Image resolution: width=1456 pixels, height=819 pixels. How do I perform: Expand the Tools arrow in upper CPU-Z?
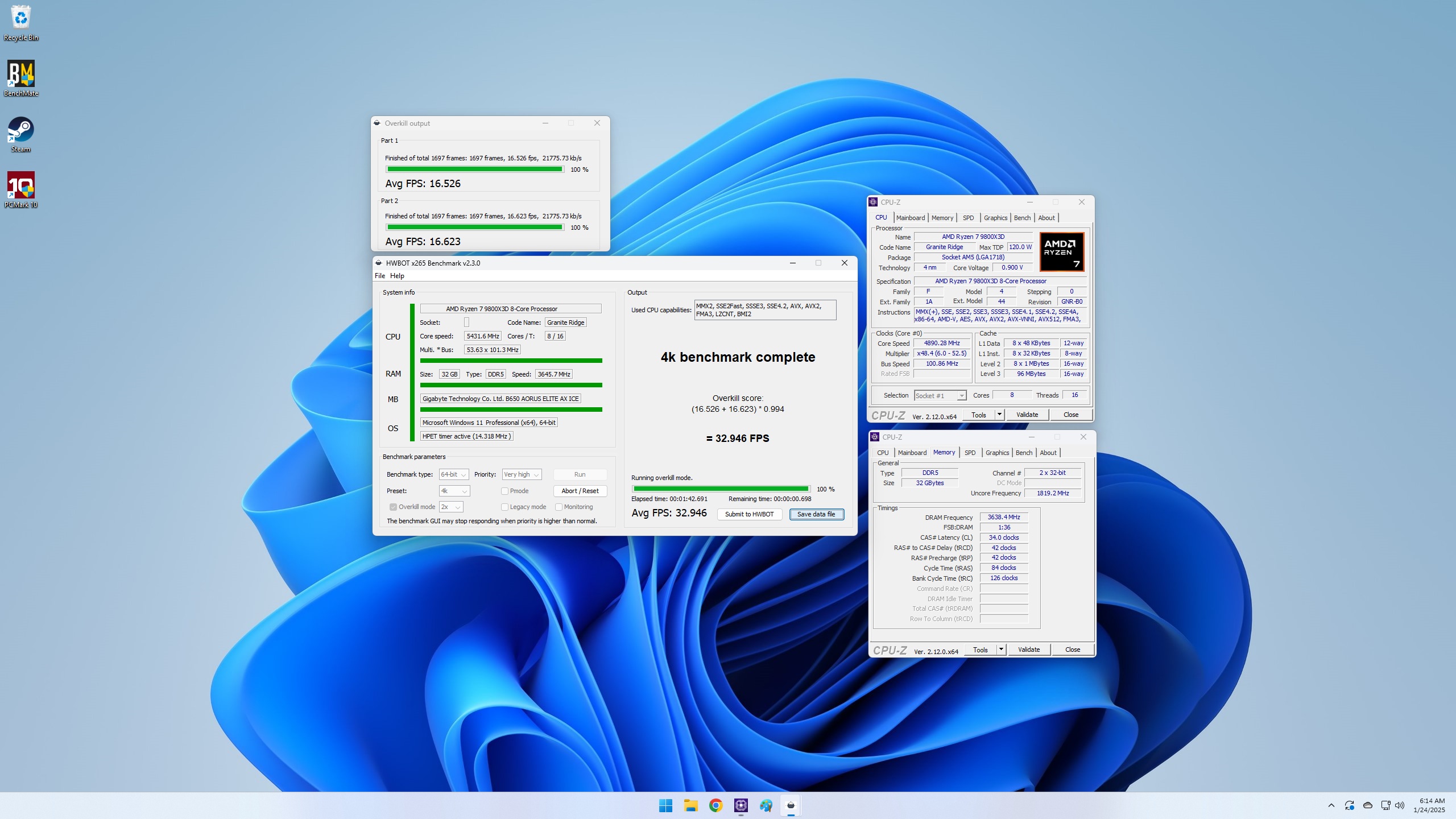[999, 415]
